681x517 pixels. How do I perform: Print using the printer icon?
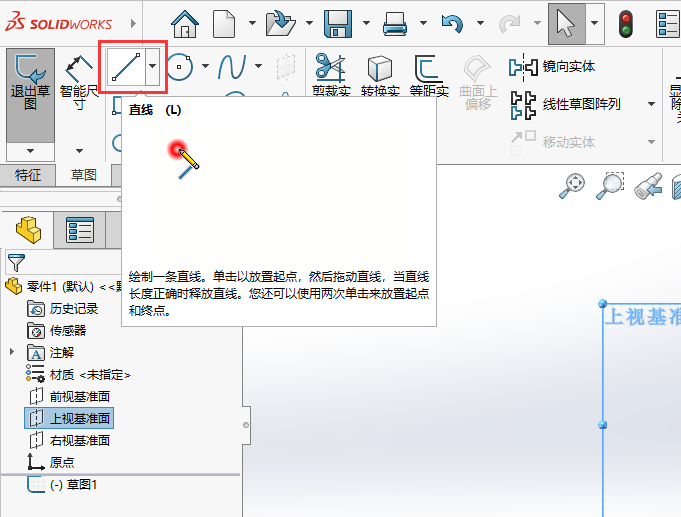point(395,23)
